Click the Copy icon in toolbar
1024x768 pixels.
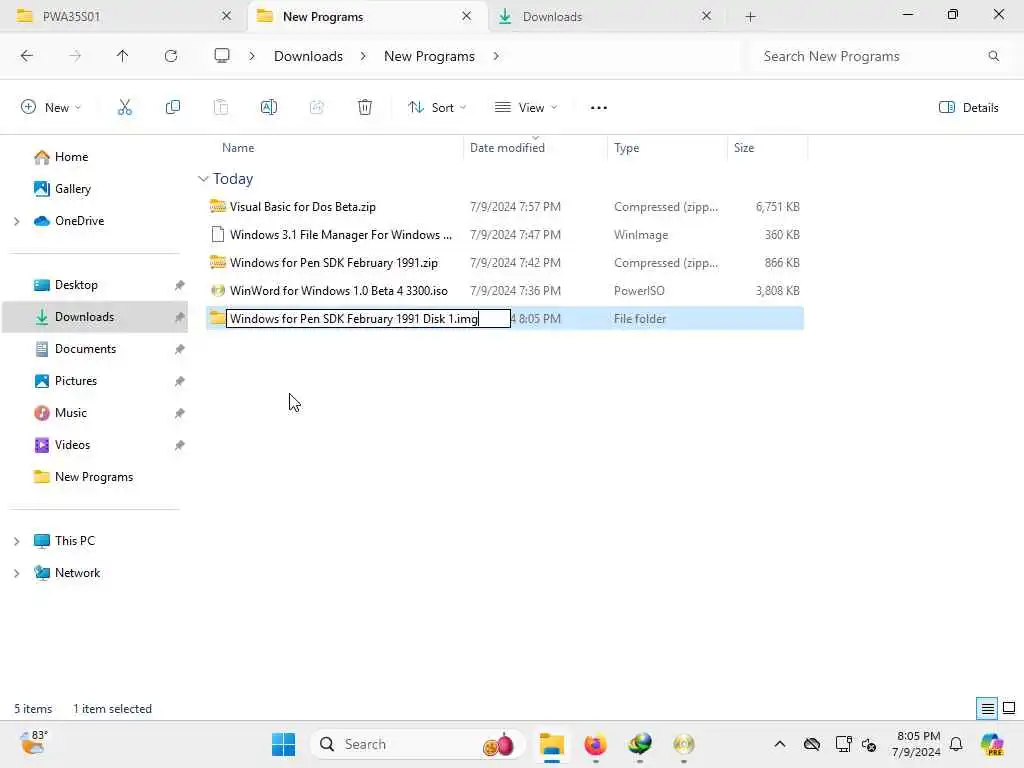coord(173,108)
